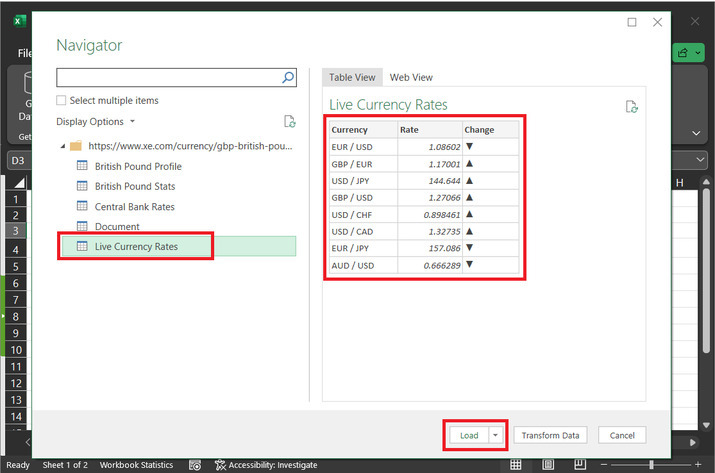
Task: Open the share button dropdown arrow
Action: click(698, 53)
